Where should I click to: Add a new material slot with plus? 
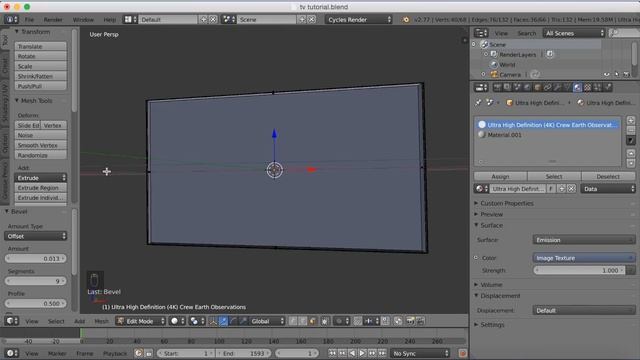coord(631,120)
